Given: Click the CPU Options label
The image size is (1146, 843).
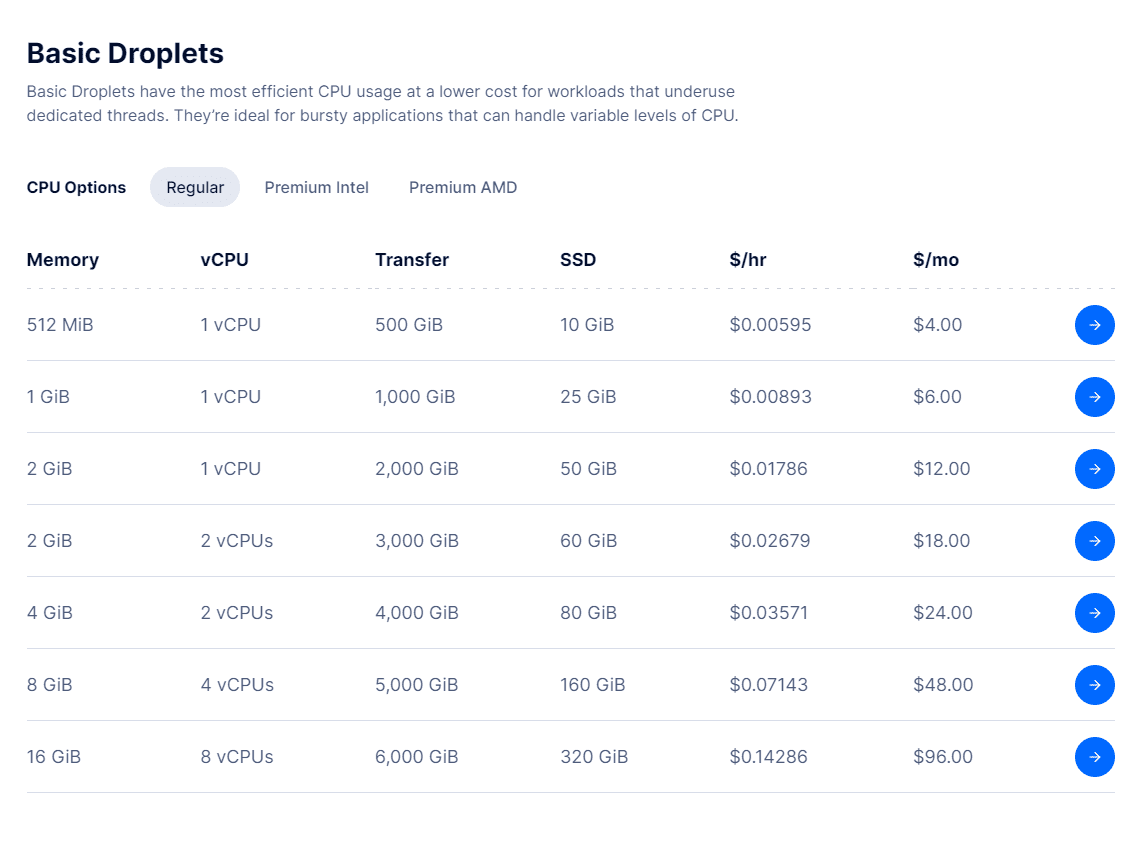Looking at the screenshot, I should pos(76,187).
